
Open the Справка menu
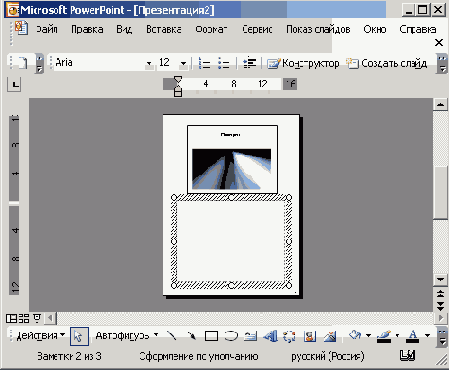point(418,29)
